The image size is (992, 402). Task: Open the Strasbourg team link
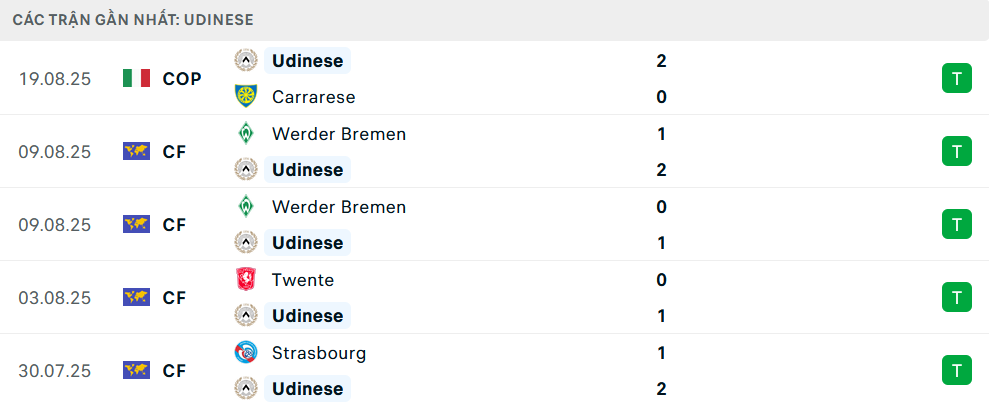tap(318, 353)
